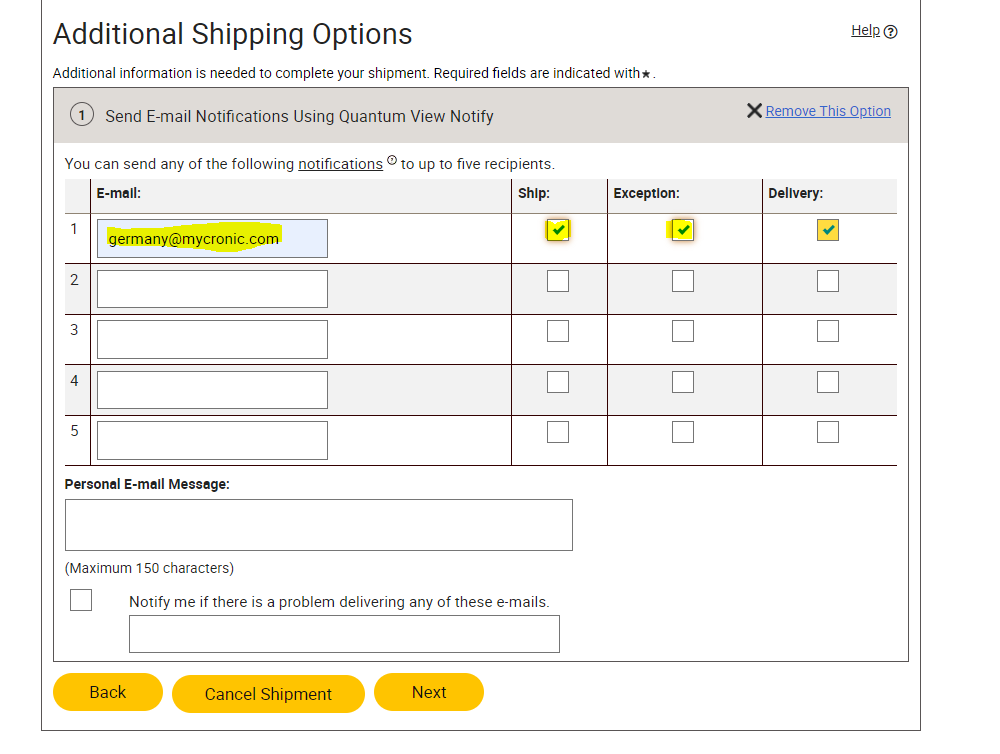Enable Exception notification for recipient 3

click(683, 331)
